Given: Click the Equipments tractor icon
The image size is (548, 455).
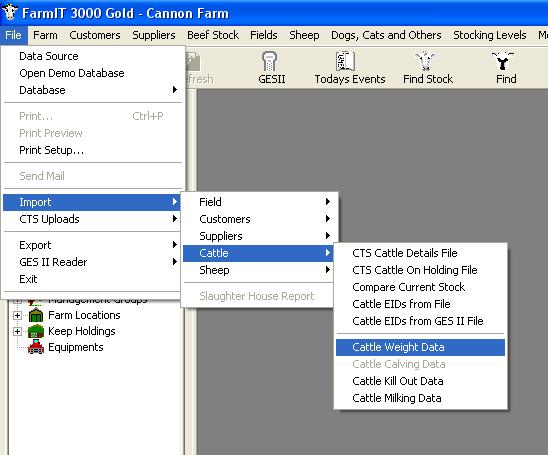Looking at the screenshot, I should coord(36,347).
